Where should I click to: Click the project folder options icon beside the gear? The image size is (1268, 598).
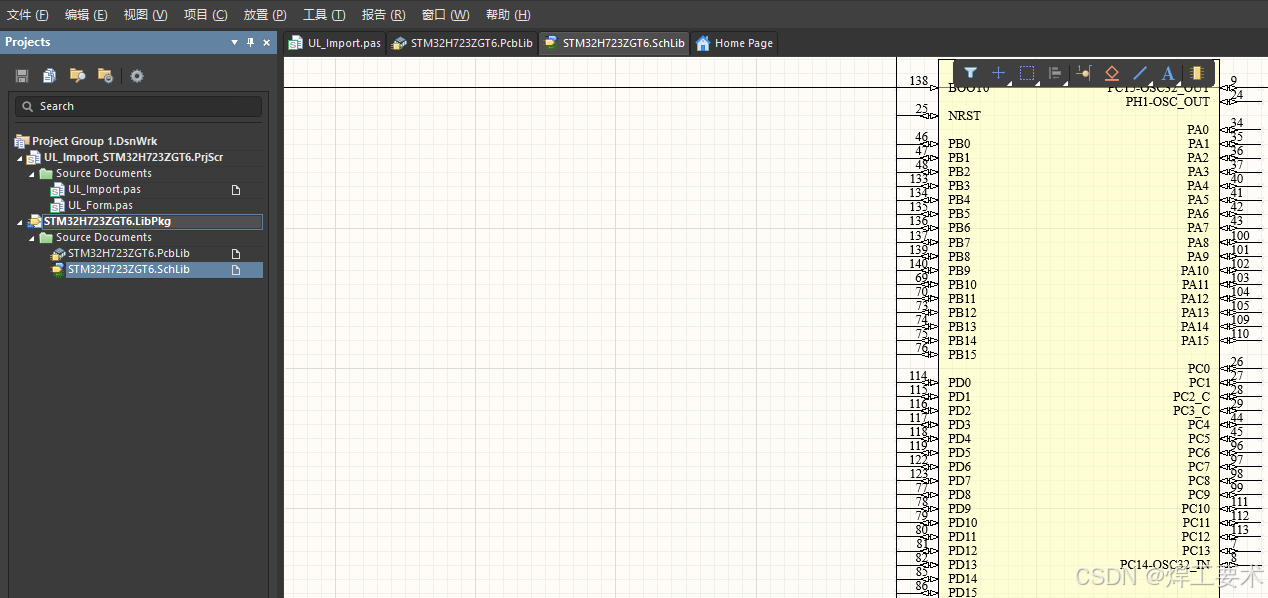105,76
